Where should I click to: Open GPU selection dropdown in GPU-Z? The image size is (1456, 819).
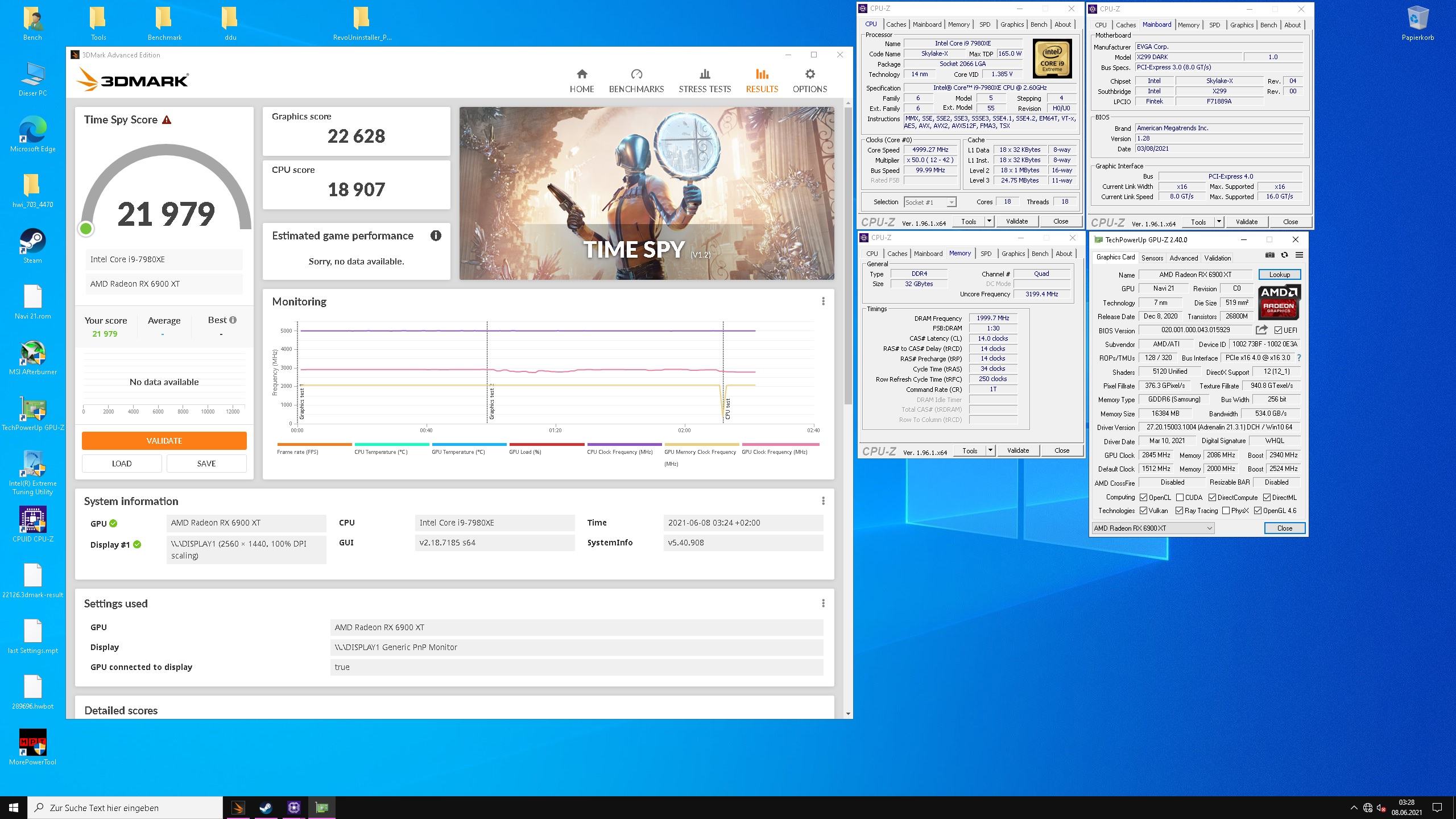(x=1153, y=528)
